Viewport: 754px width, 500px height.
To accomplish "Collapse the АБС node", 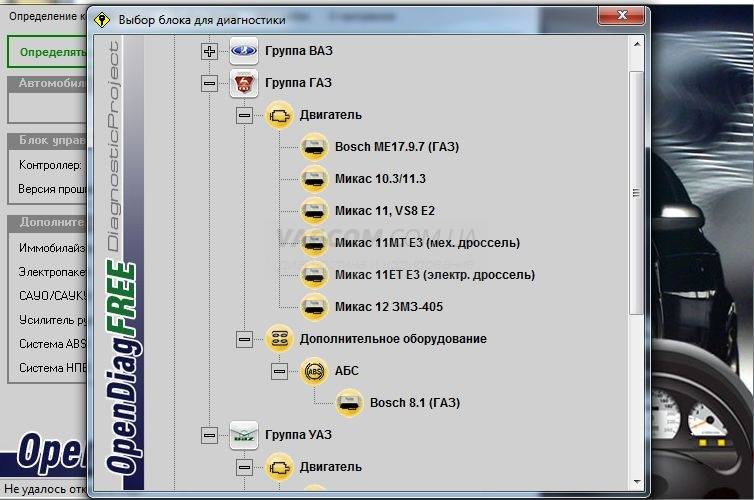I will click(279, 371).
